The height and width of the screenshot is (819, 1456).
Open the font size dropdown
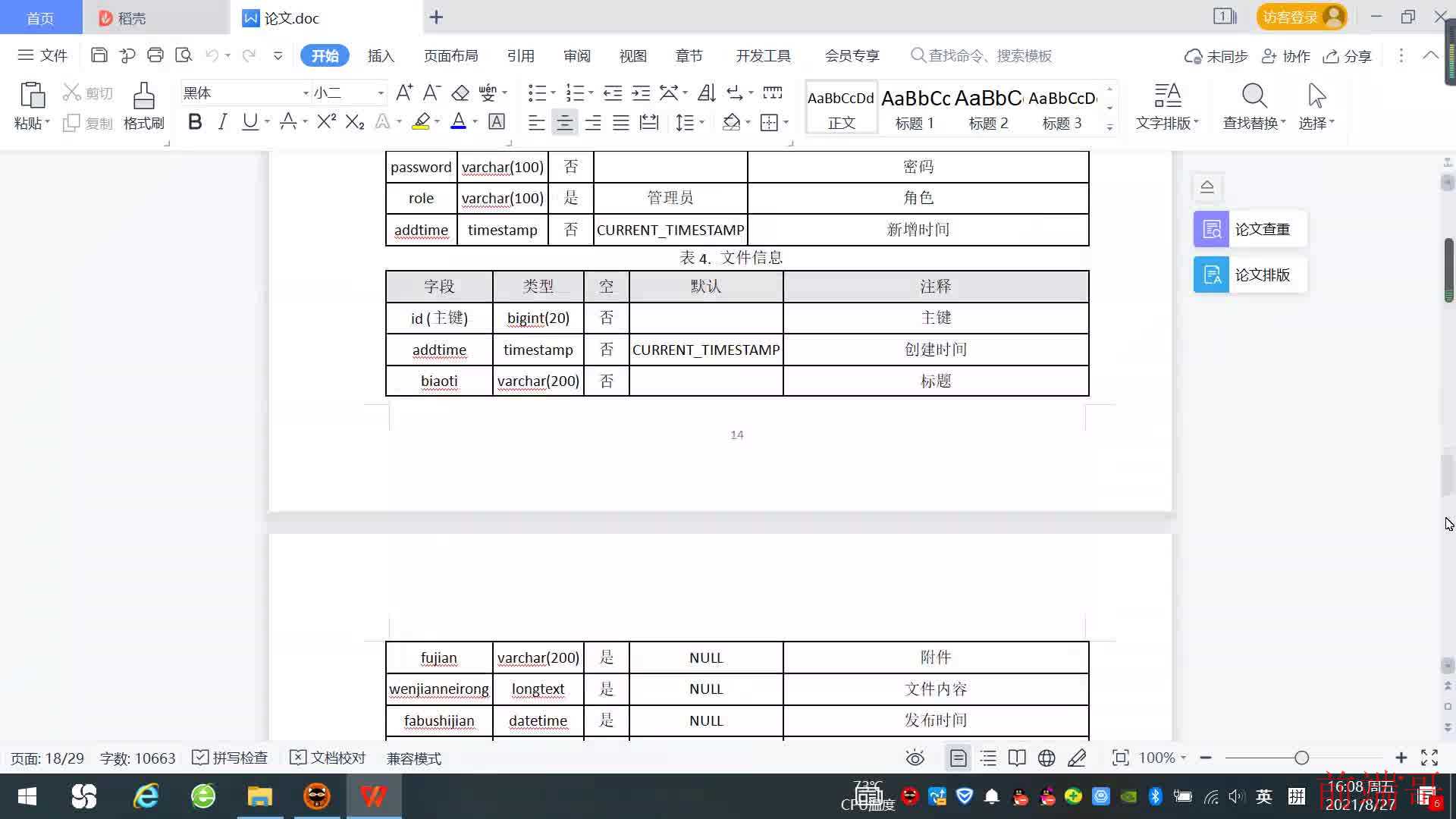381,93
